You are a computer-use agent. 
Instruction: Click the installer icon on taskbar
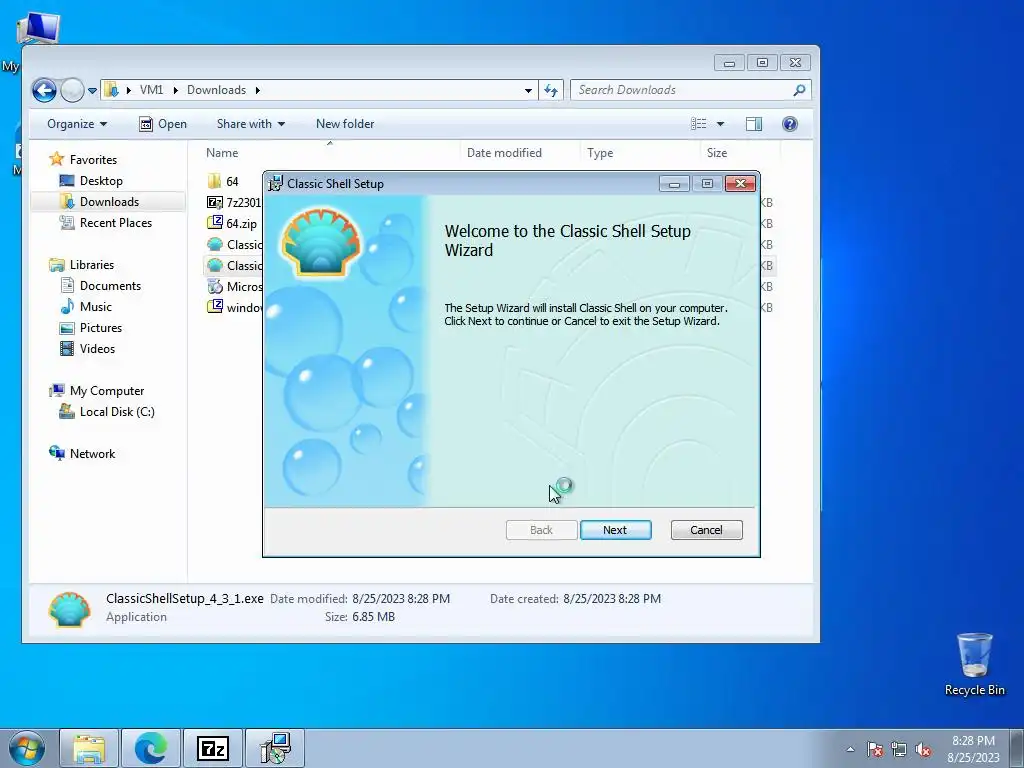tap(275, 749)
